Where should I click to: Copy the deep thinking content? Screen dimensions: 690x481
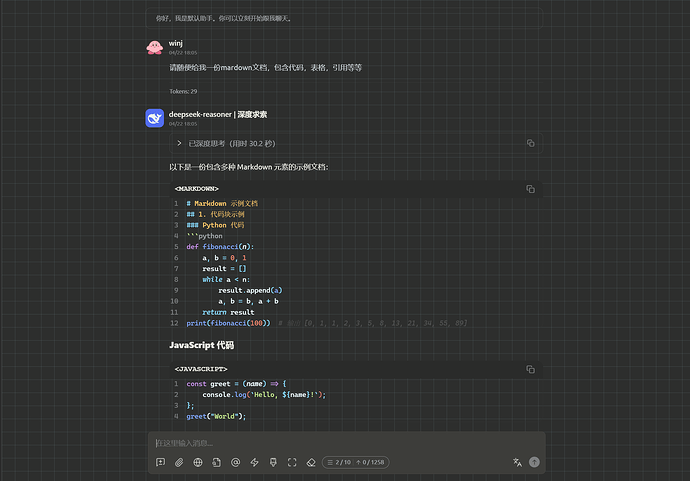coord(531,143)
